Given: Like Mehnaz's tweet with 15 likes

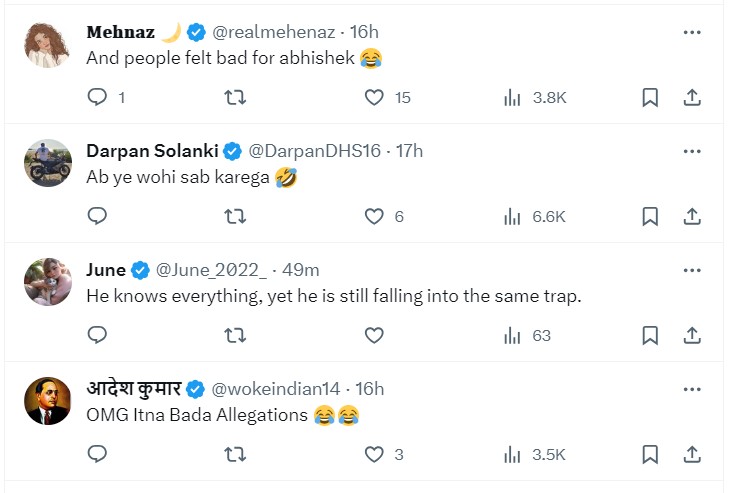Looking at the screenshot, I should [x=374, y=97].
